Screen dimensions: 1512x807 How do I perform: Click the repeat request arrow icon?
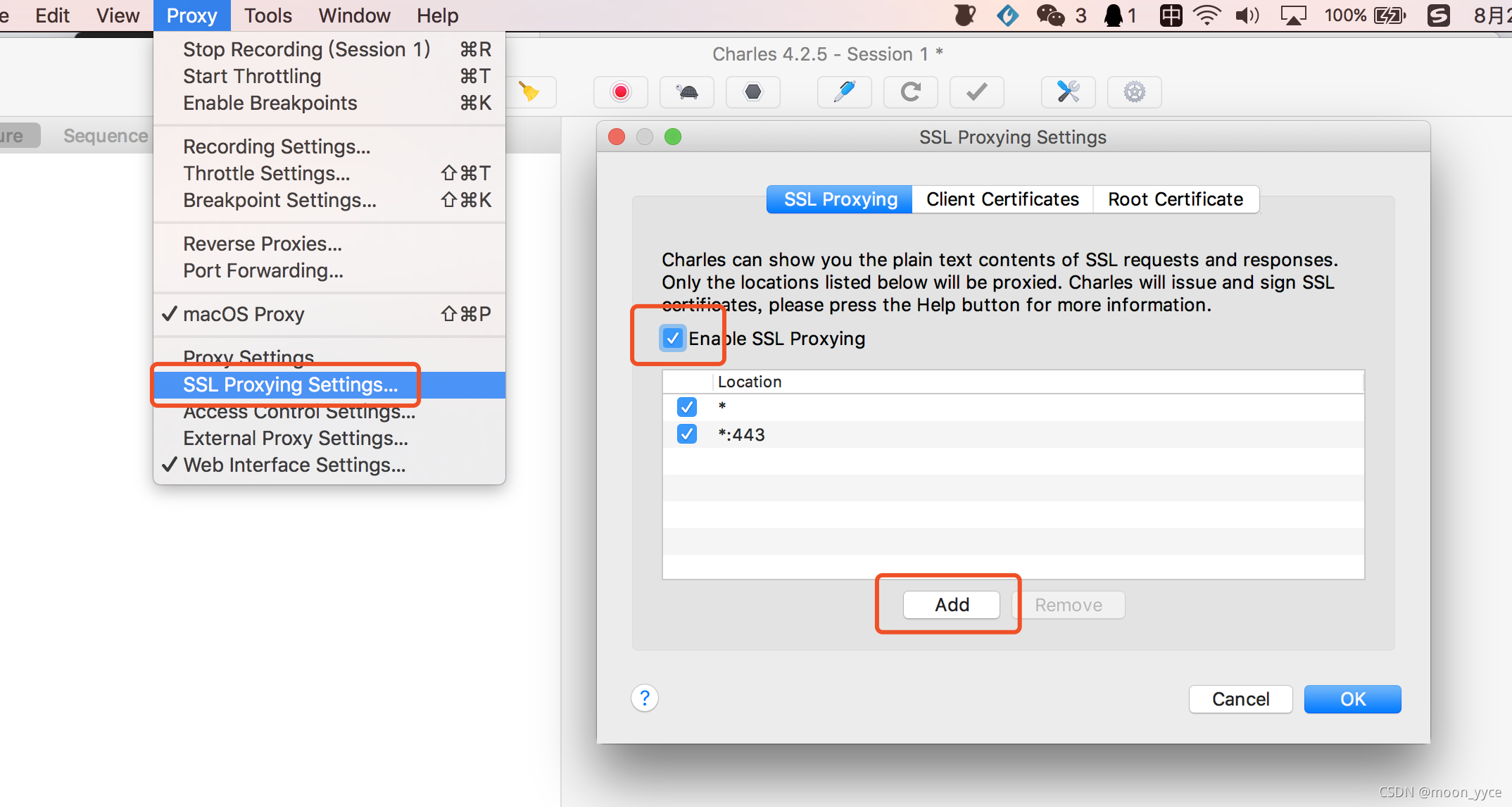[911, 92]
